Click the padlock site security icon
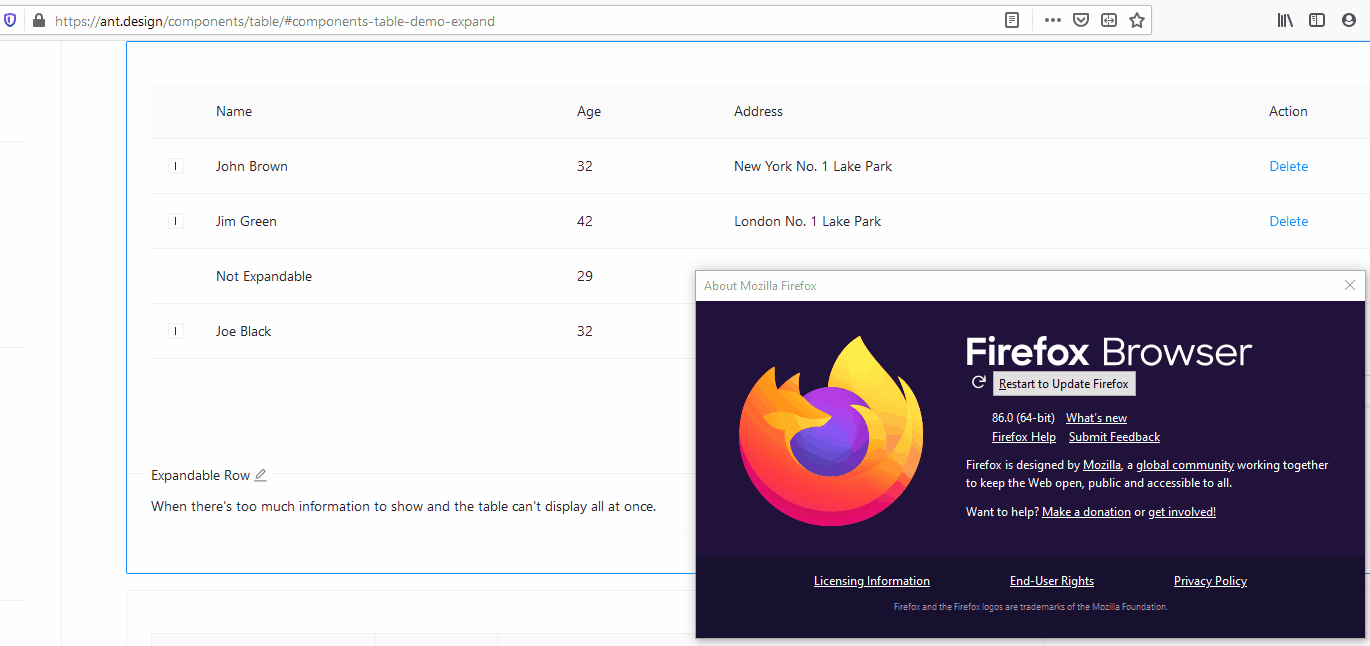The width and height of the screenshot is (1370, 646). pyautogui.click(x=39, y=20)
